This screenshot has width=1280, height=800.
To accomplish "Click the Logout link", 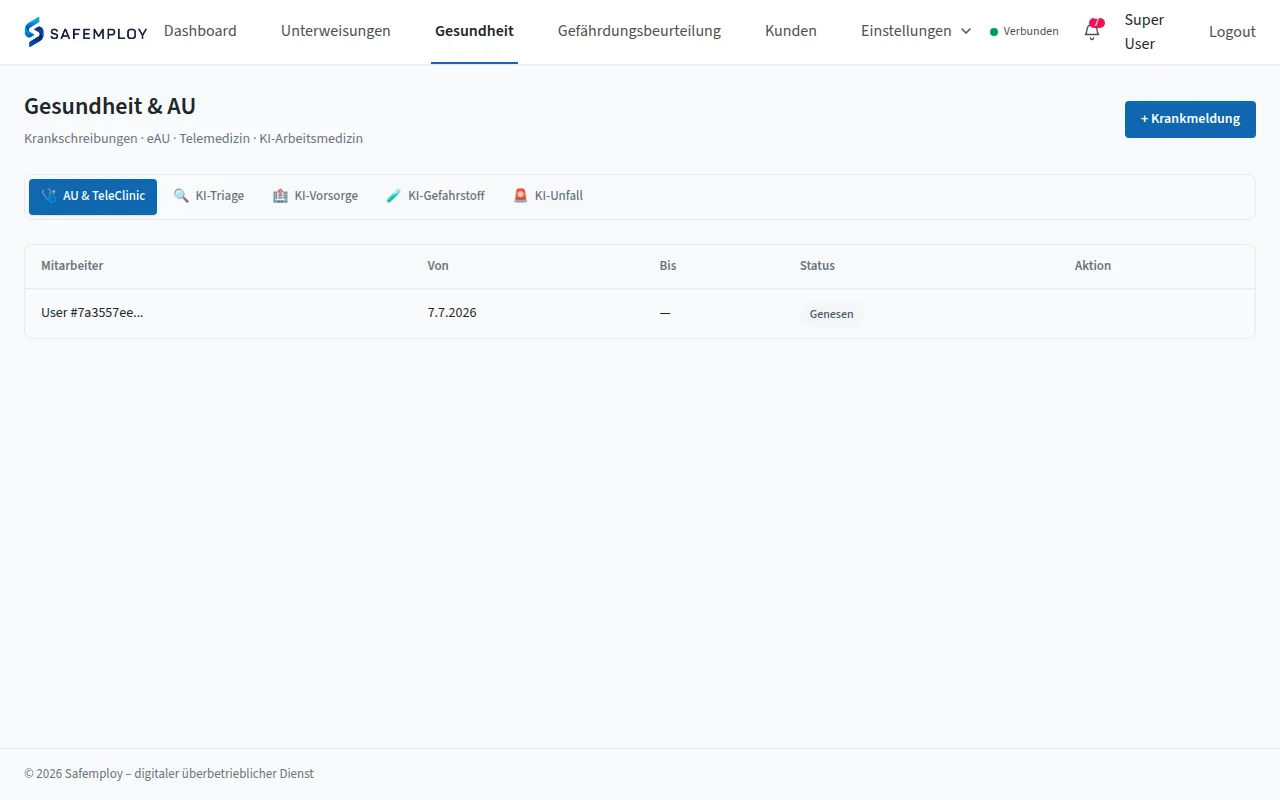I will coord(1232,32).
